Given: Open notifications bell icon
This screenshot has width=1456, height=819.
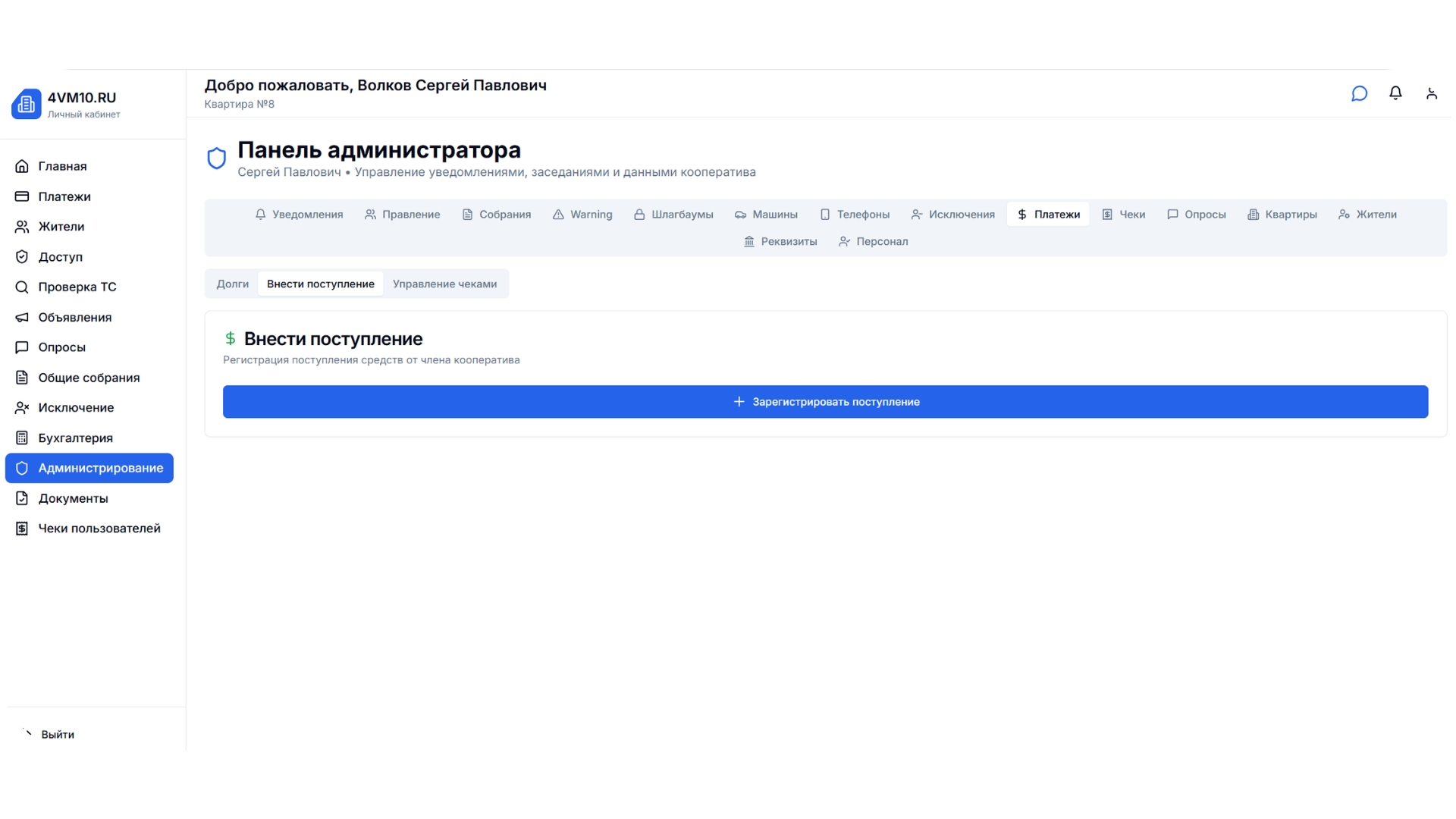Looking at the screenshot, I should pos(1395,93).
